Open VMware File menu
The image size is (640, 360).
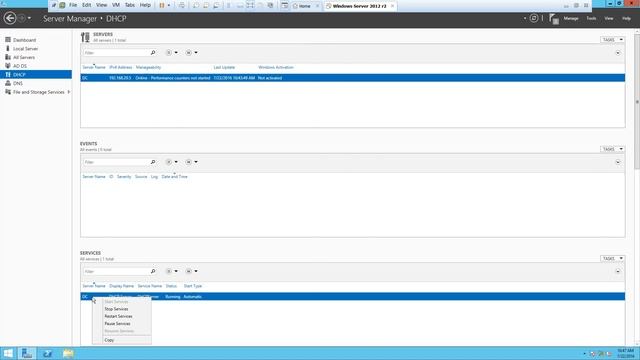click(73, 5)
